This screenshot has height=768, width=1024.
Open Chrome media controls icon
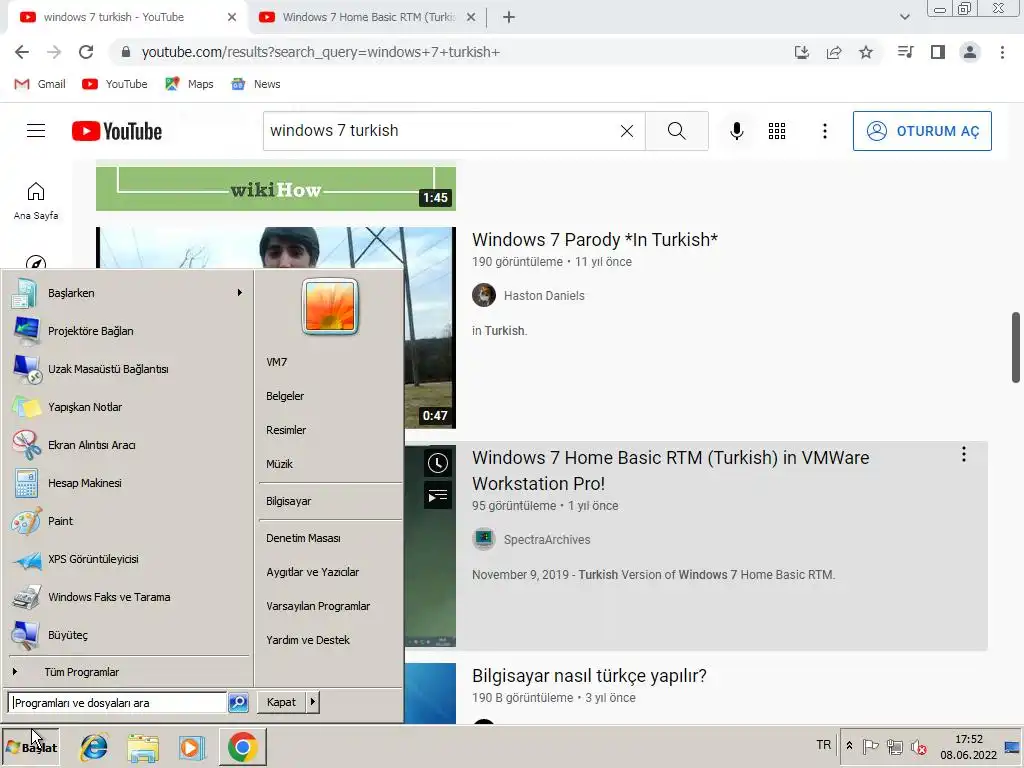point(906,52)
